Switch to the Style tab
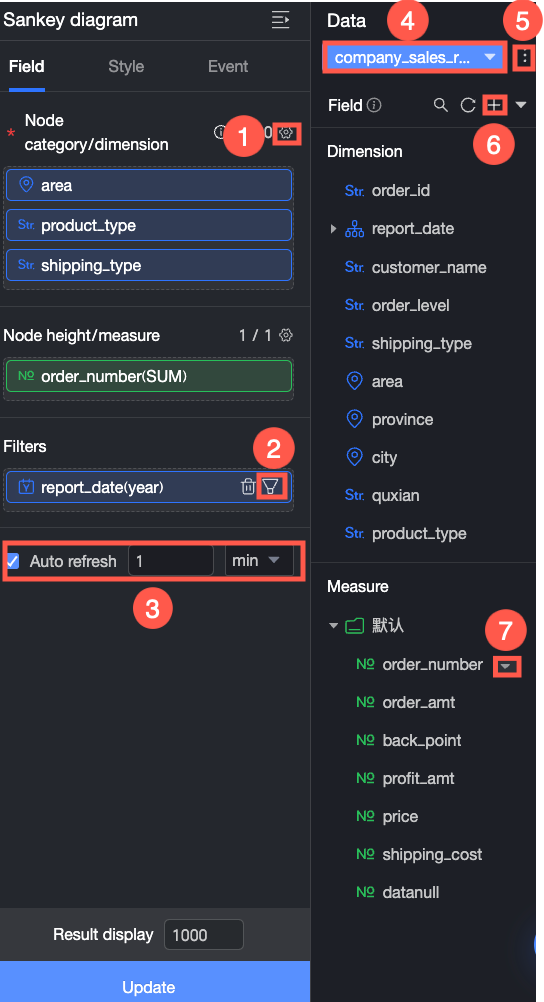 point(126,66)
